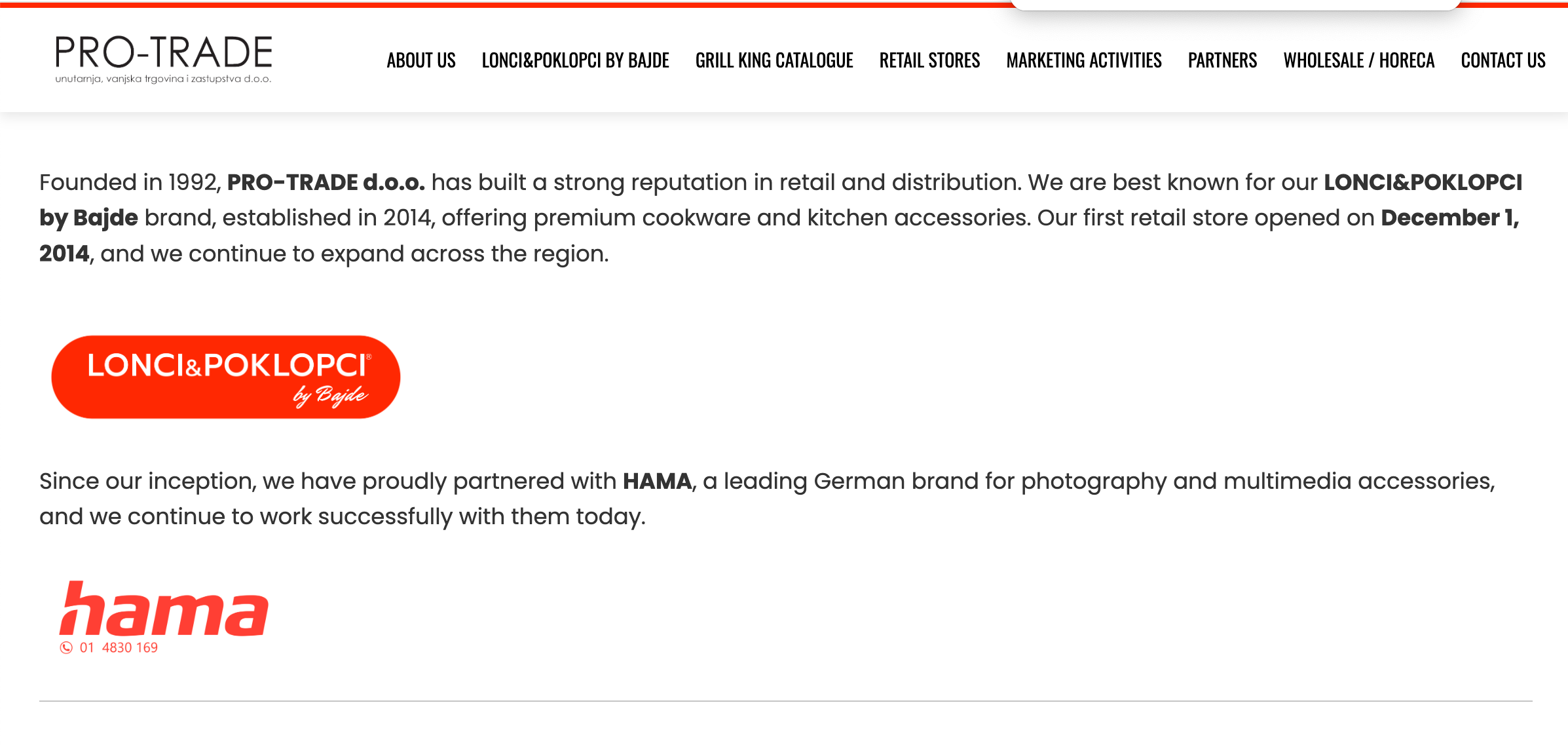This screenshot has width=1568, height=747.
Task: Click the bold PRO-TRADE d.o.o. text
Action: pos(326,182)
